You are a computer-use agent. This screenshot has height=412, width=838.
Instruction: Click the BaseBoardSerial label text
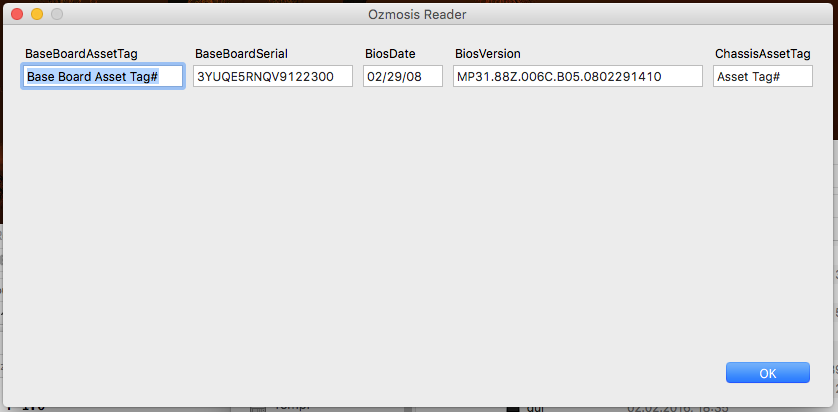pyautogui.click(x=241, y=54)
